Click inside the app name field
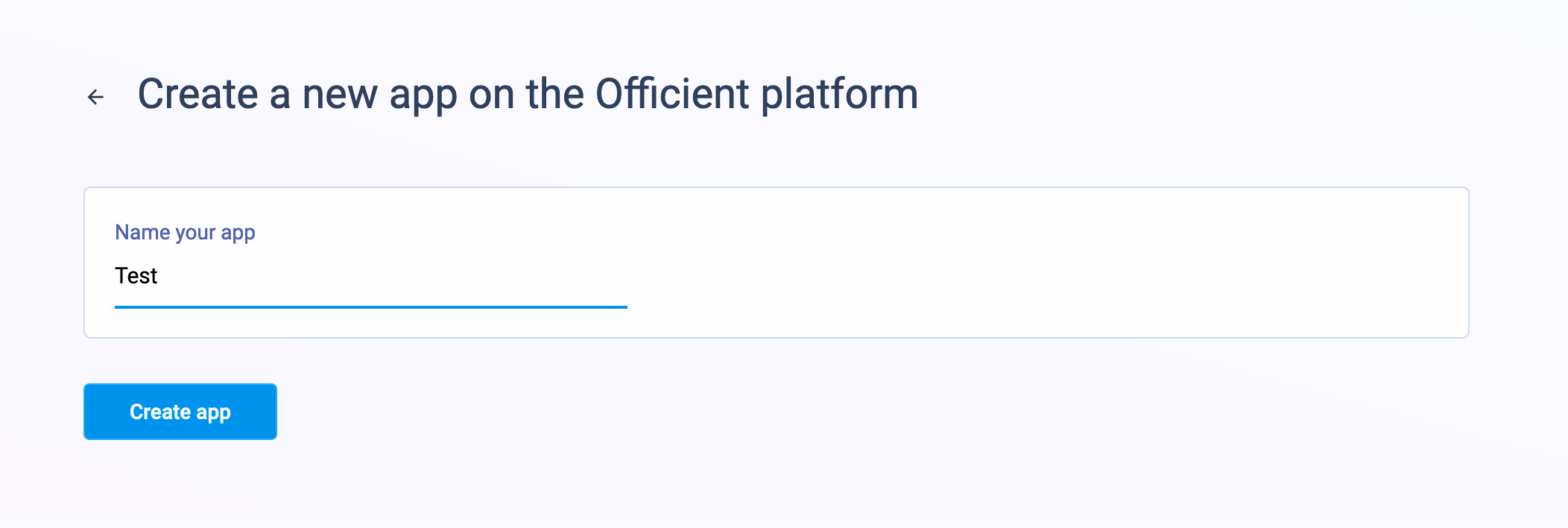This screenshot has width=1568, height=528. click(370, 277)
